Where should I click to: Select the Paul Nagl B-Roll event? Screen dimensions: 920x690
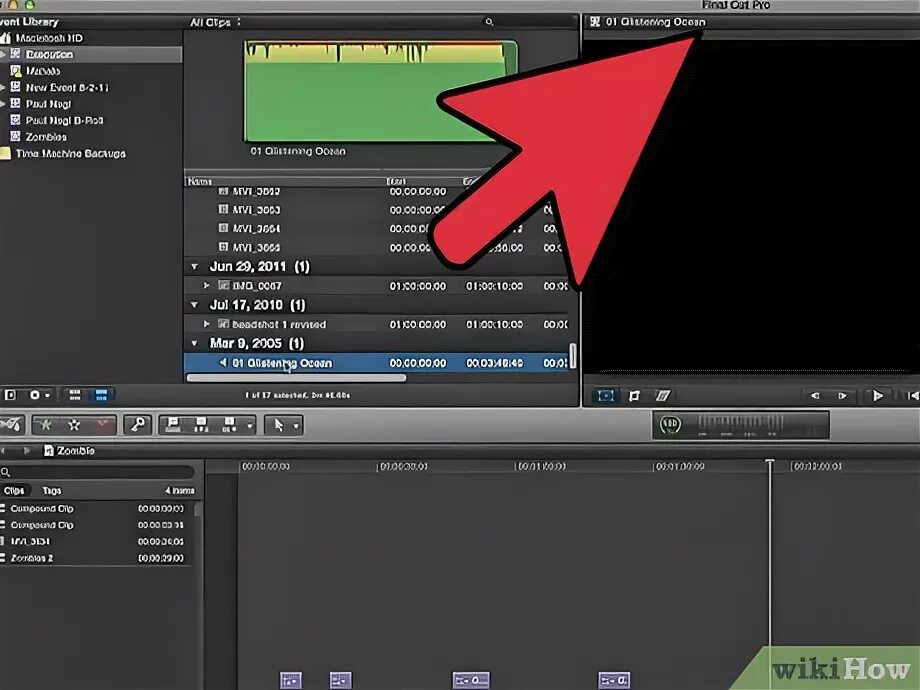point(64,120)
